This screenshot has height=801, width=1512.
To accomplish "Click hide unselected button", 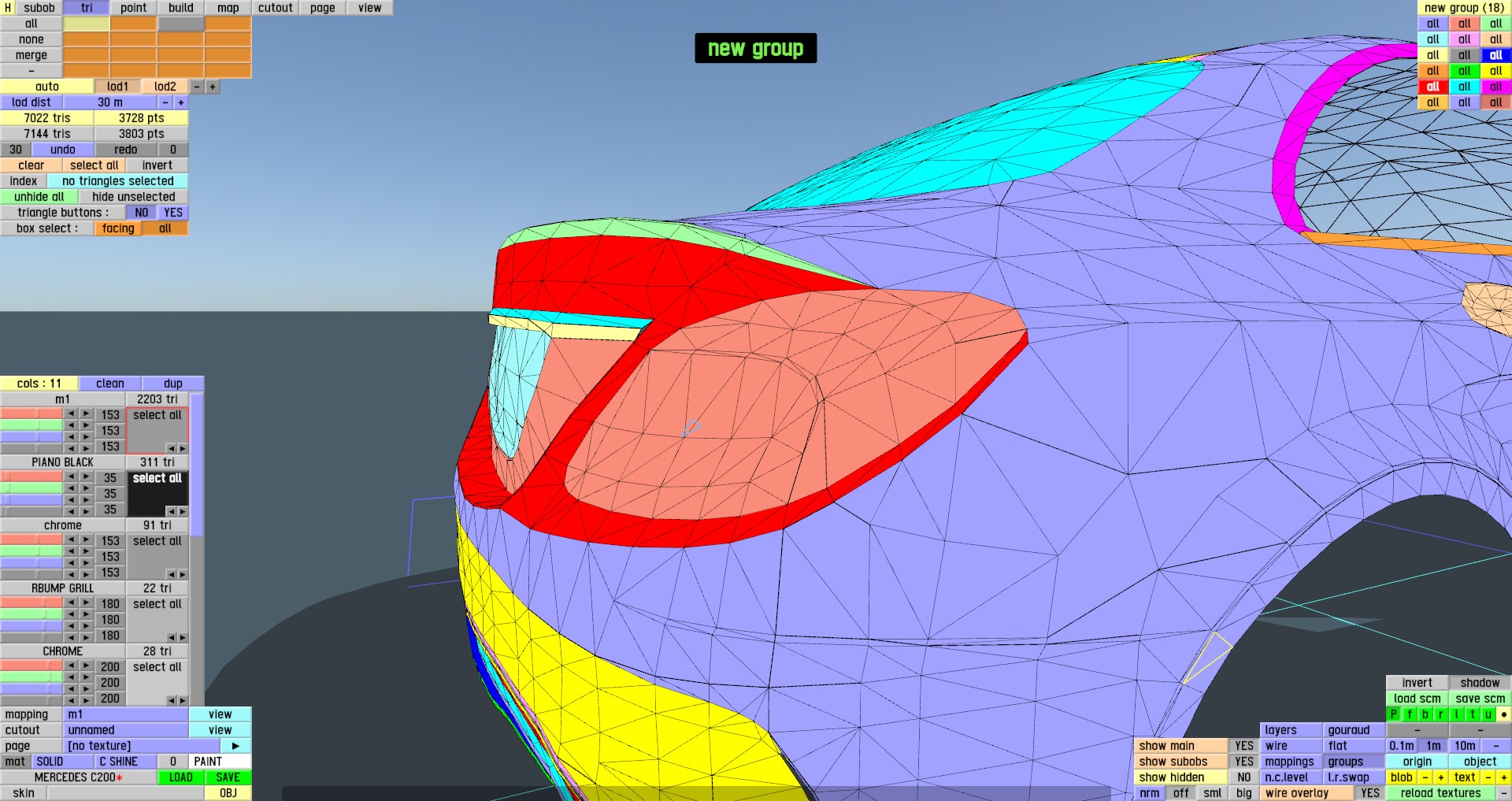I will pyautogui.click(x=134, y=197).
